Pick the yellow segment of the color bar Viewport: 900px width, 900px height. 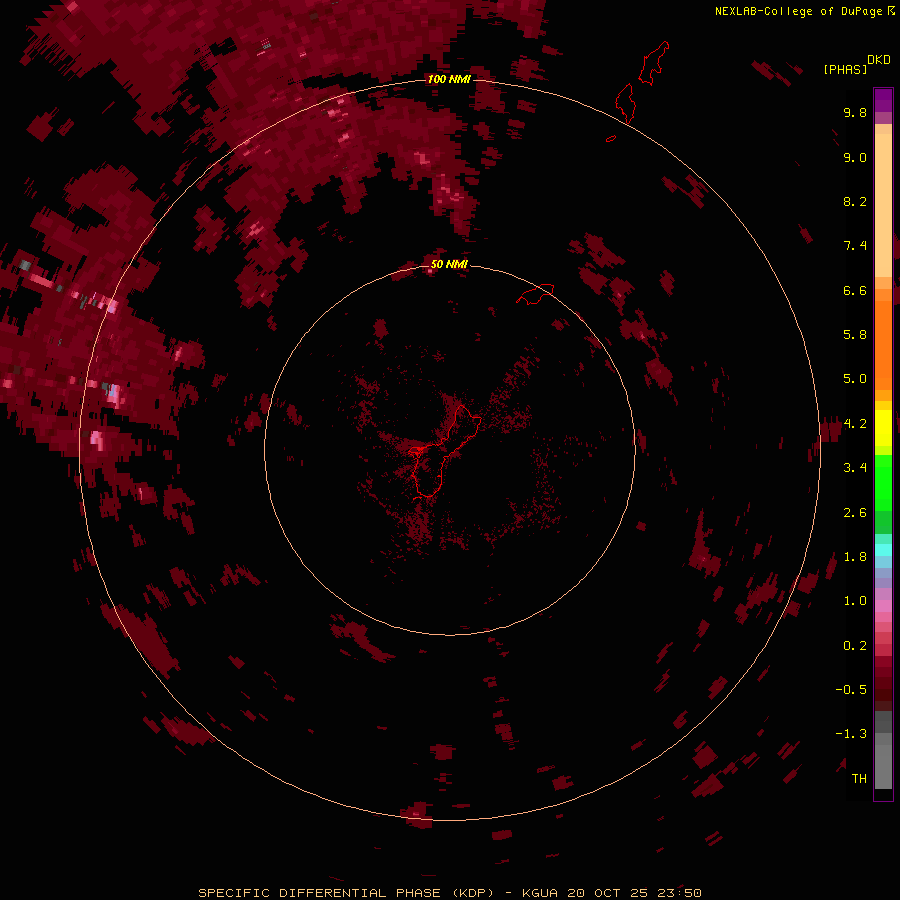tap(883, 428)
